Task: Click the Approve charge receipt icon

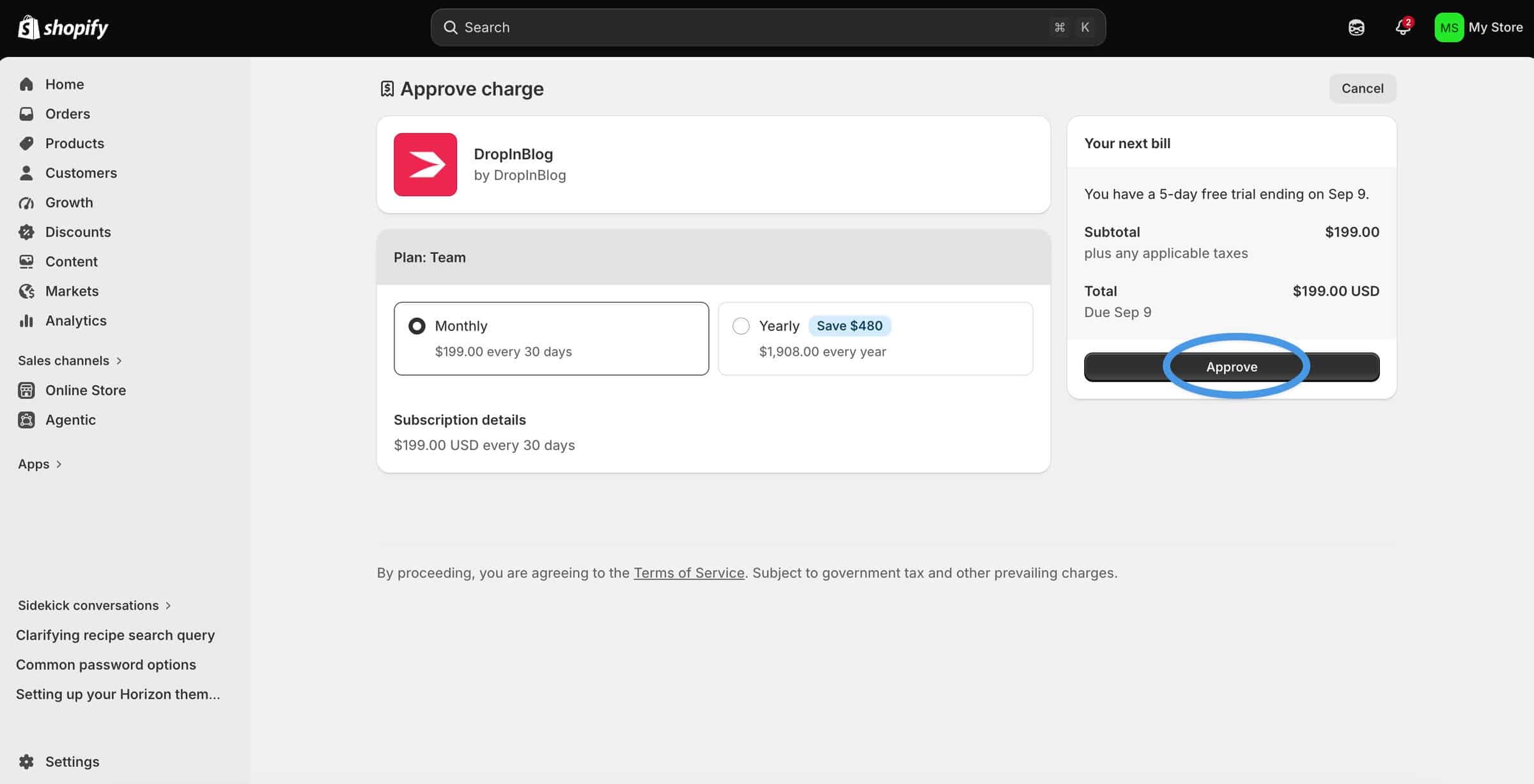Action: [387, 89]
